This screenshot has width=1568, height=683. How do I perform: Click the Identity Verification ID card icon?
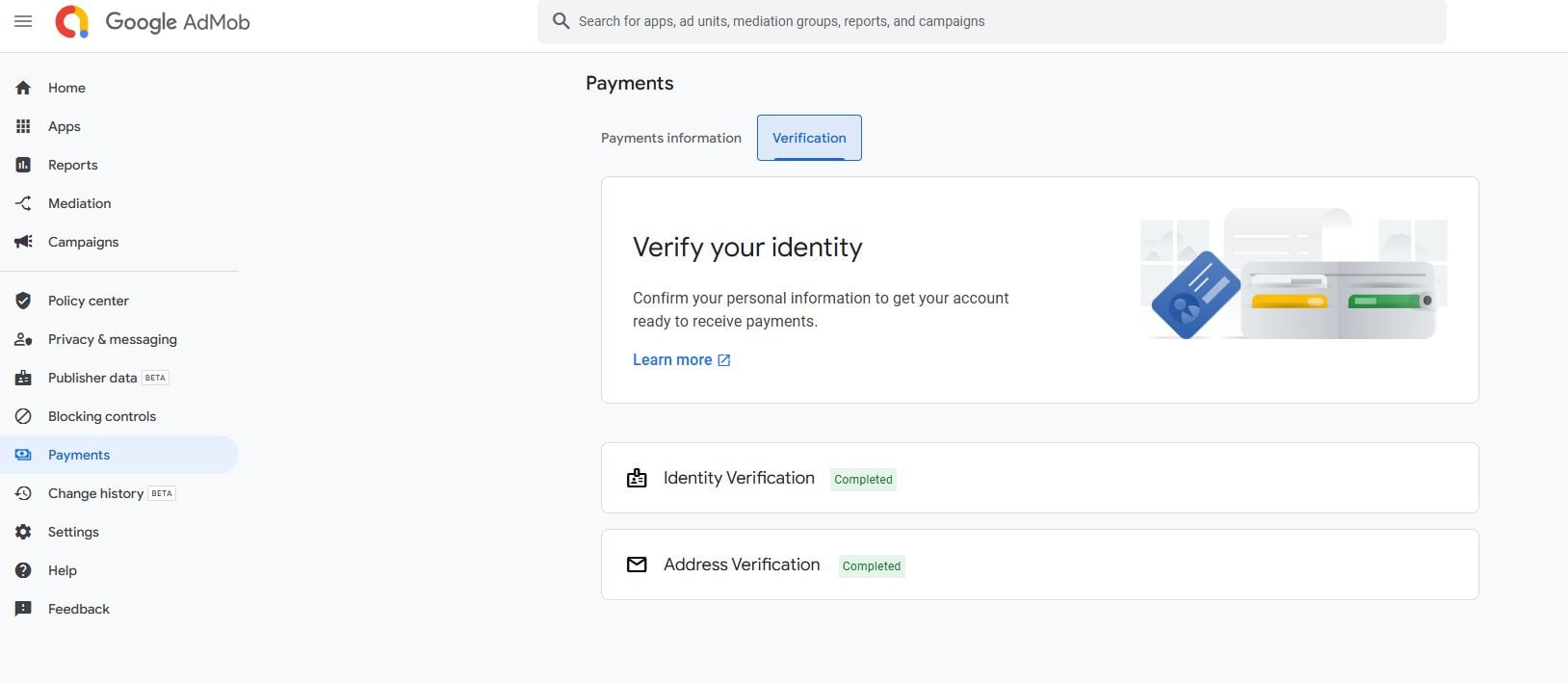tap(637, 478)
